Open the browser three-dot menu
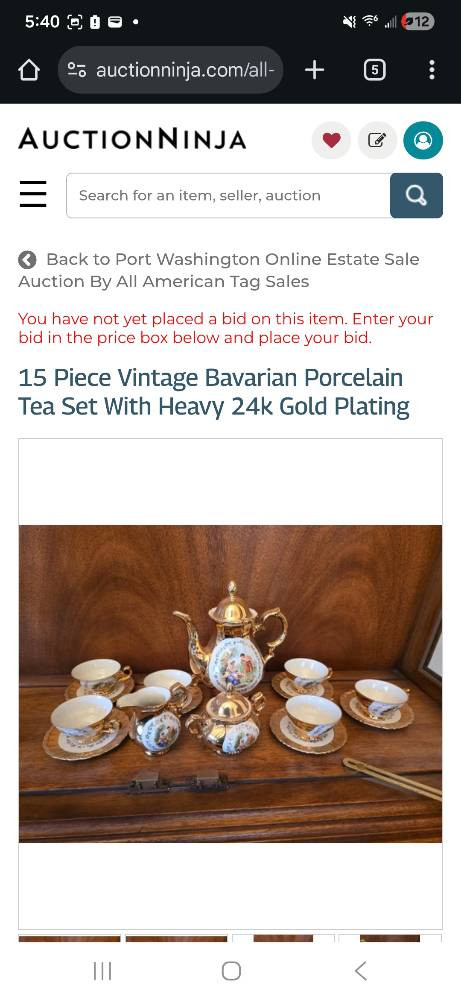Screen dimensions: 461x1000 tap(432, 70)
